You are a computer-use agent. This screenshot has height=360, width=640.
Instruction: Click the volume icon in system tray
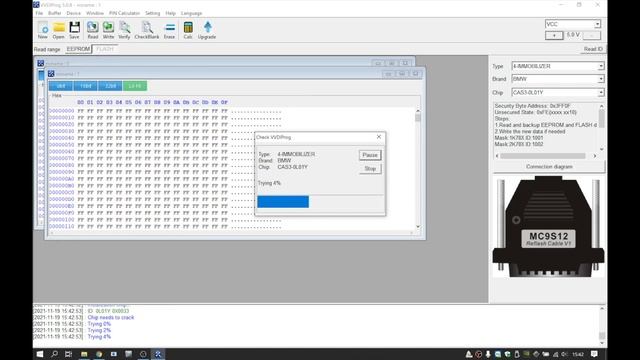pyautogui.click(x=564, y=354)
